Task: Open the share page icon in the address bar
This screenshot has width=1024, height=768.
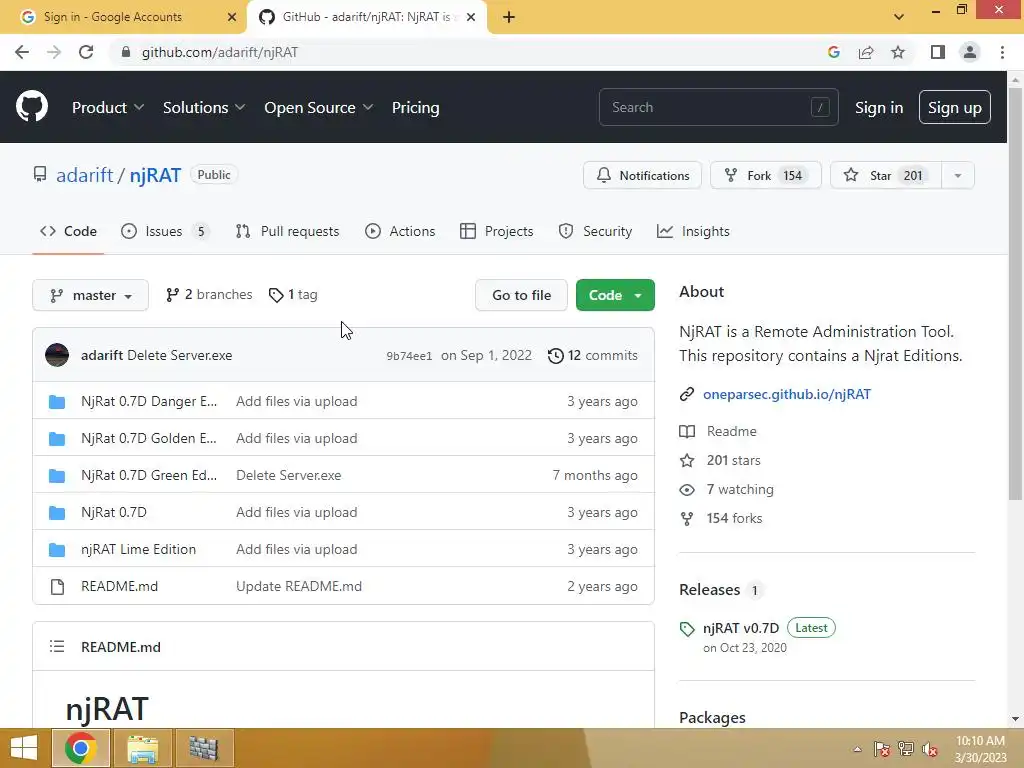Action: (866, 52)
